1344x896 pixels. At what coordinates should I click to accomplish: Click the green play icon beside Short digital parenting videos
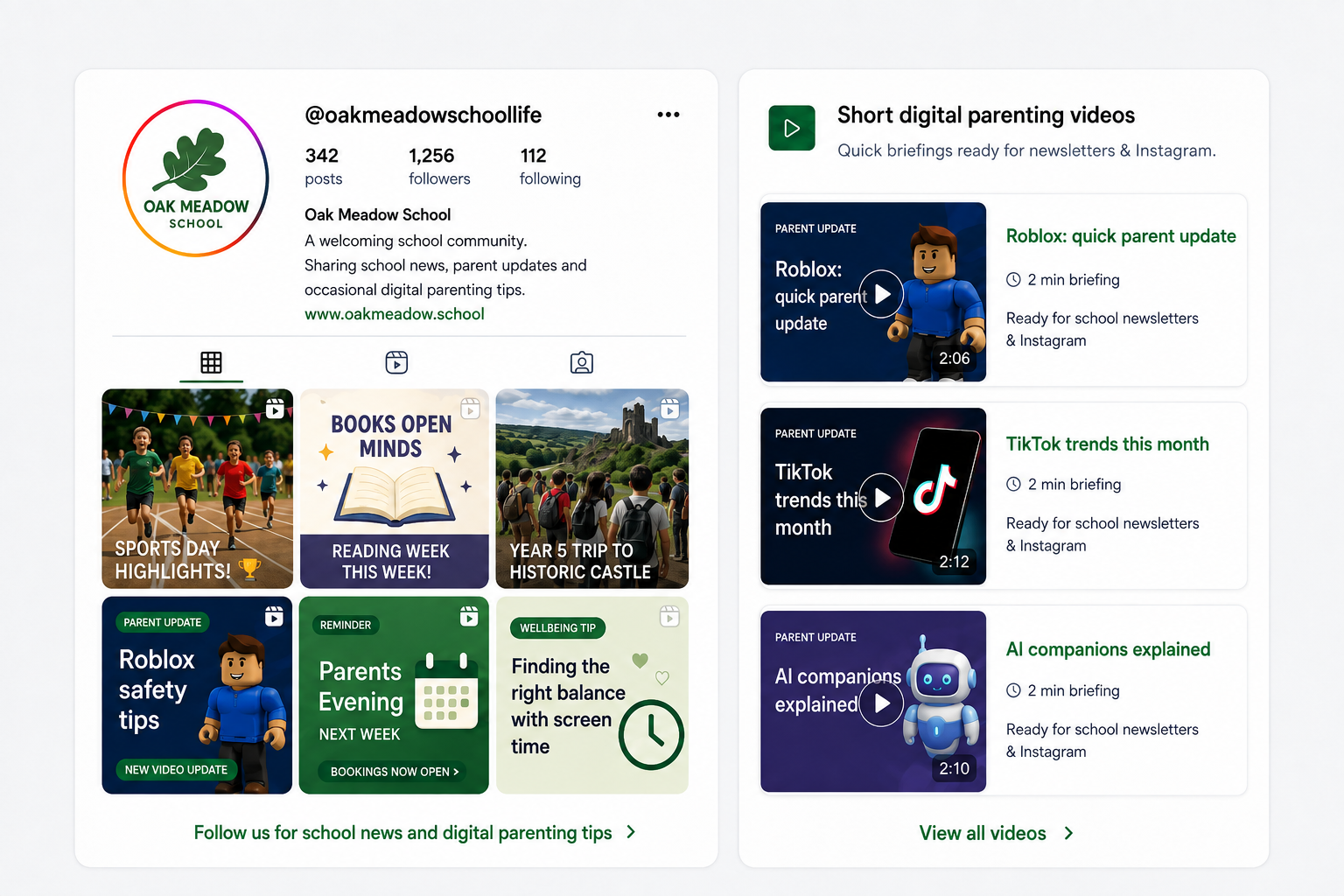pyautogui.click(x=792, y=129)
